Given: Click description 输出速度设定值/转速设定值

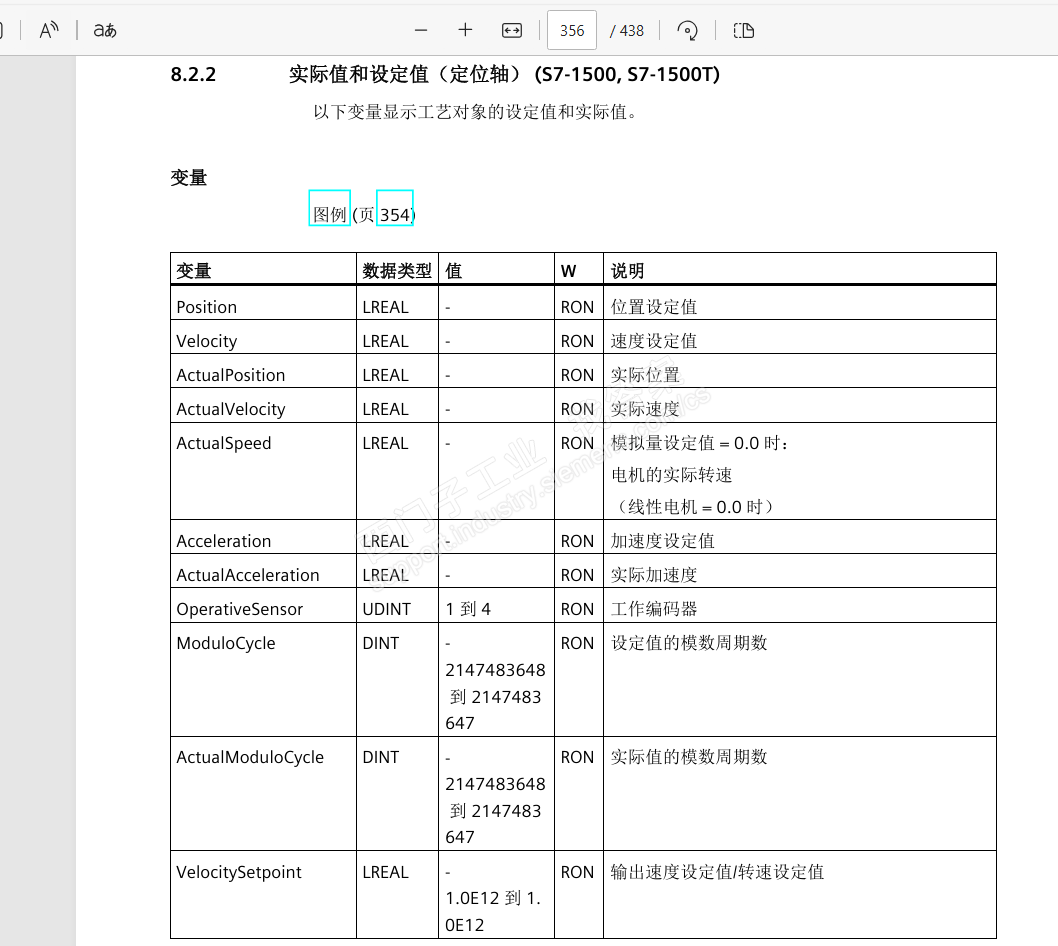Looking at the screenshot, I should click(x=717, y=872).
